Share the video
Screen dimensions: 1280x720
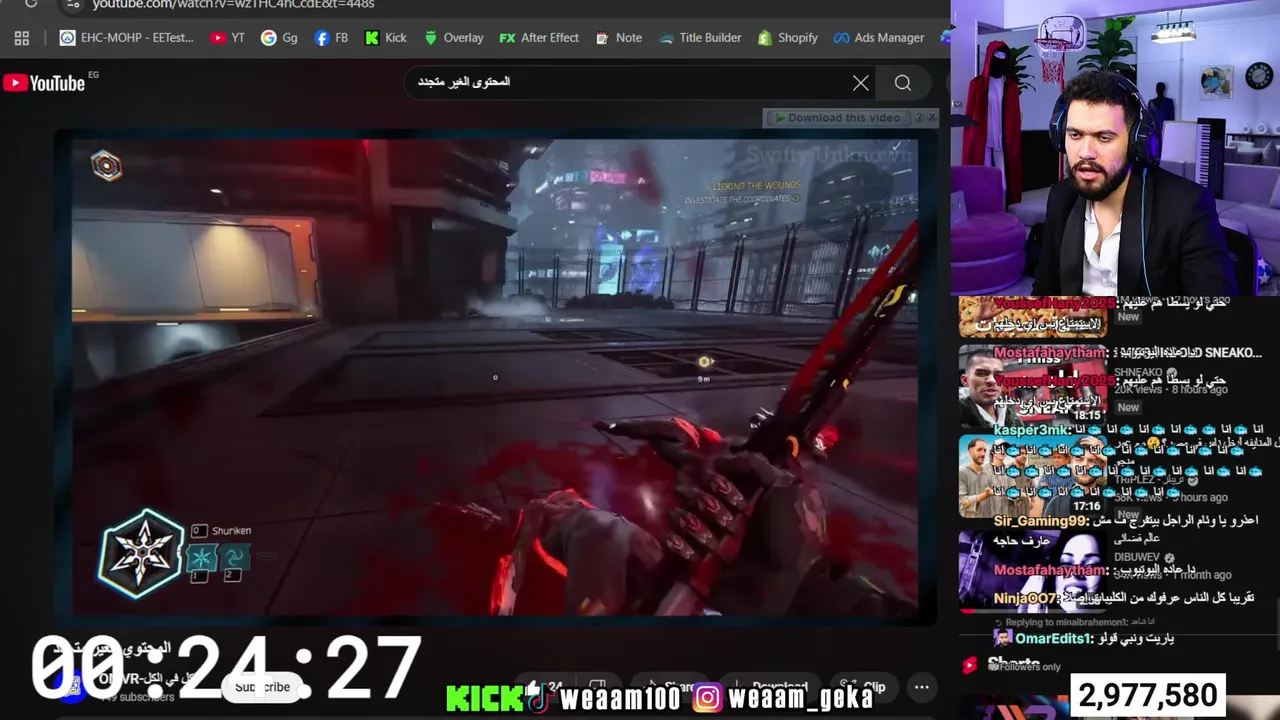click(x=670, y=687)
